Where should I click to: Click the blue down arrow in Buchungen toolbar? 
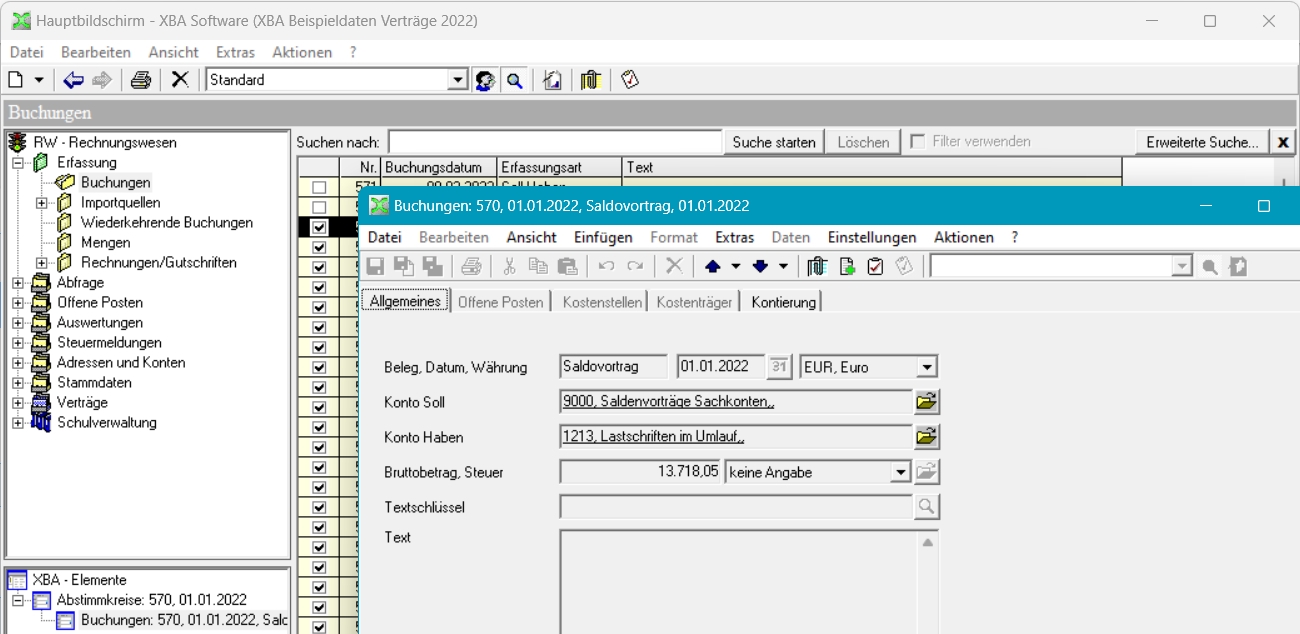760,266
